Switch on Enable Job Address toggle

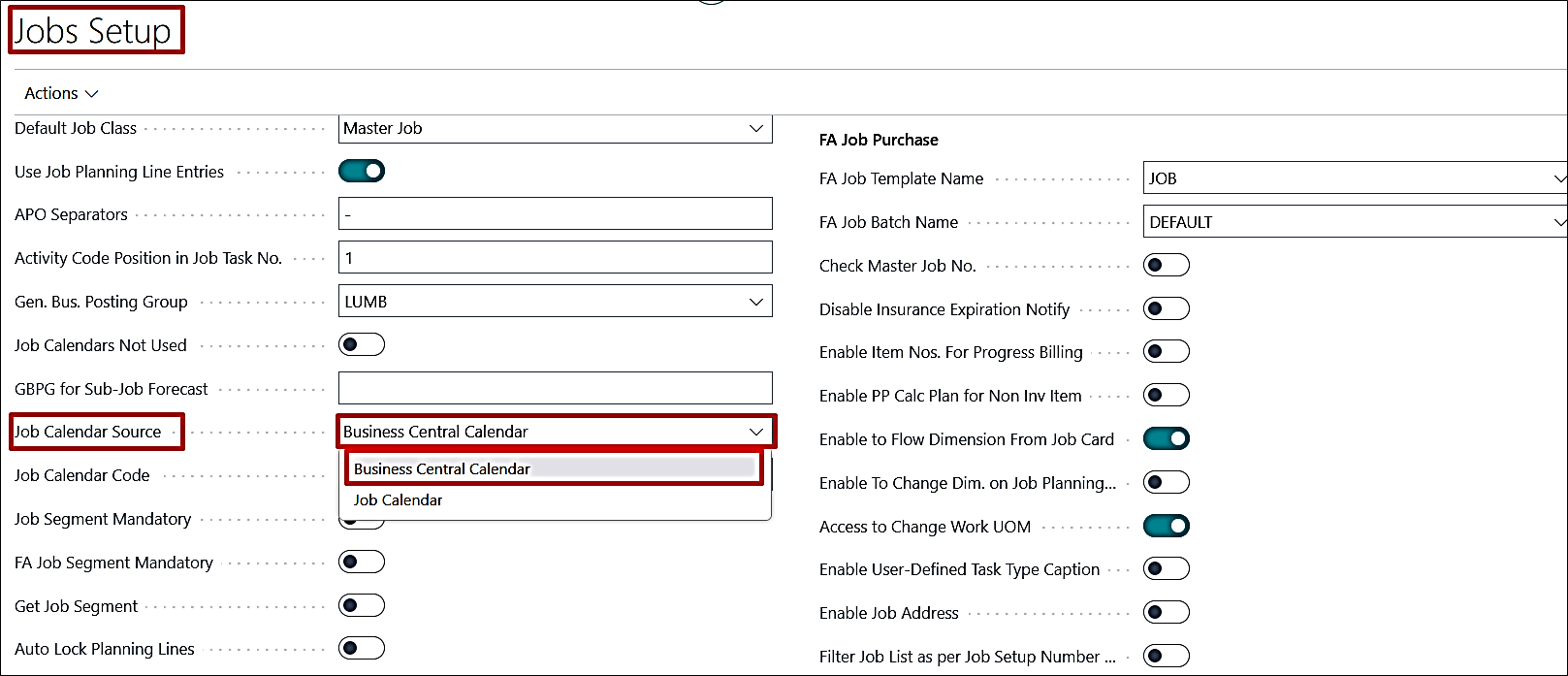point(1166,613)
